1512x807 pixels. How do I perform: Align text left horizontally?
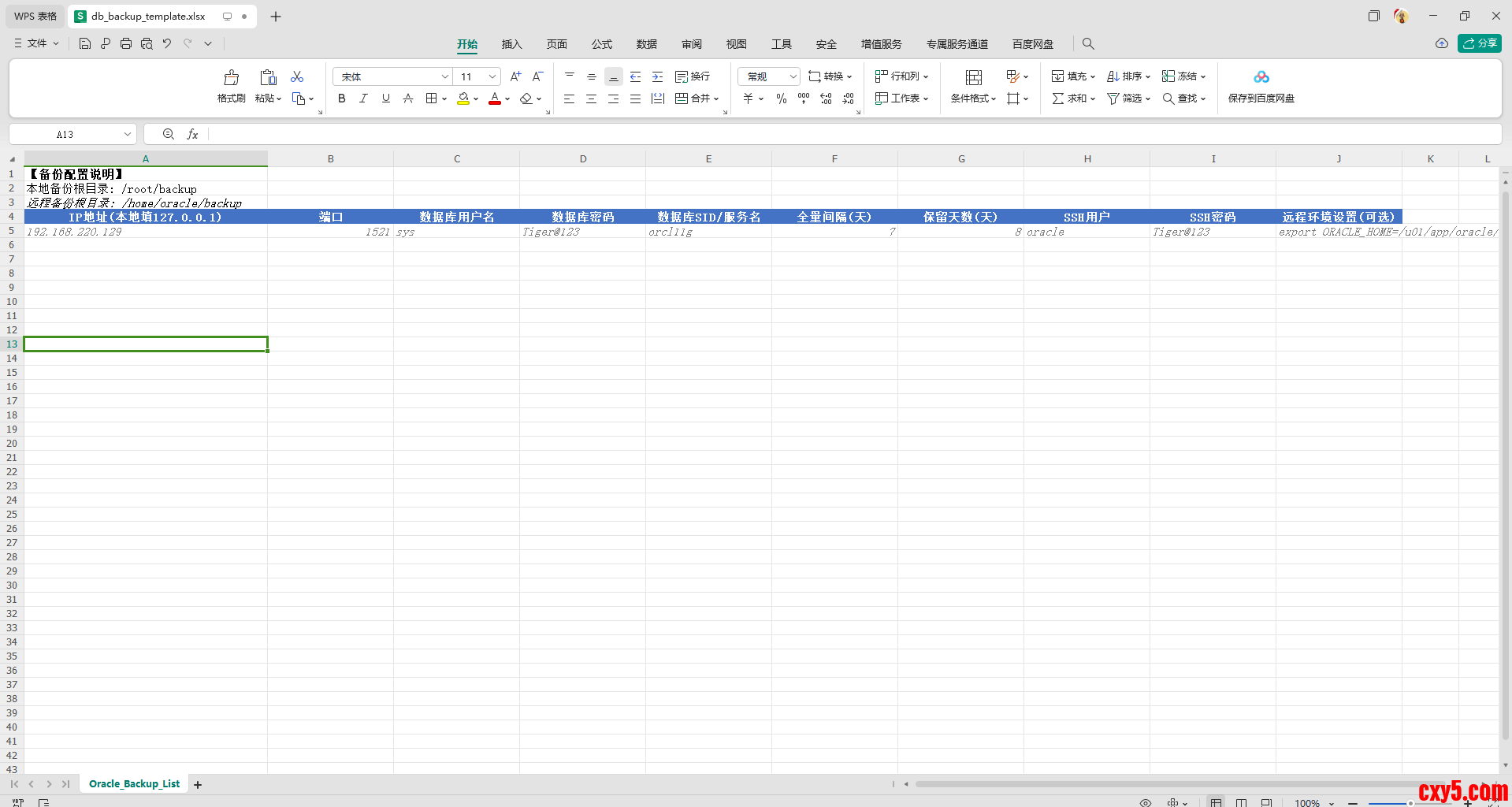(x=570, y=99)
